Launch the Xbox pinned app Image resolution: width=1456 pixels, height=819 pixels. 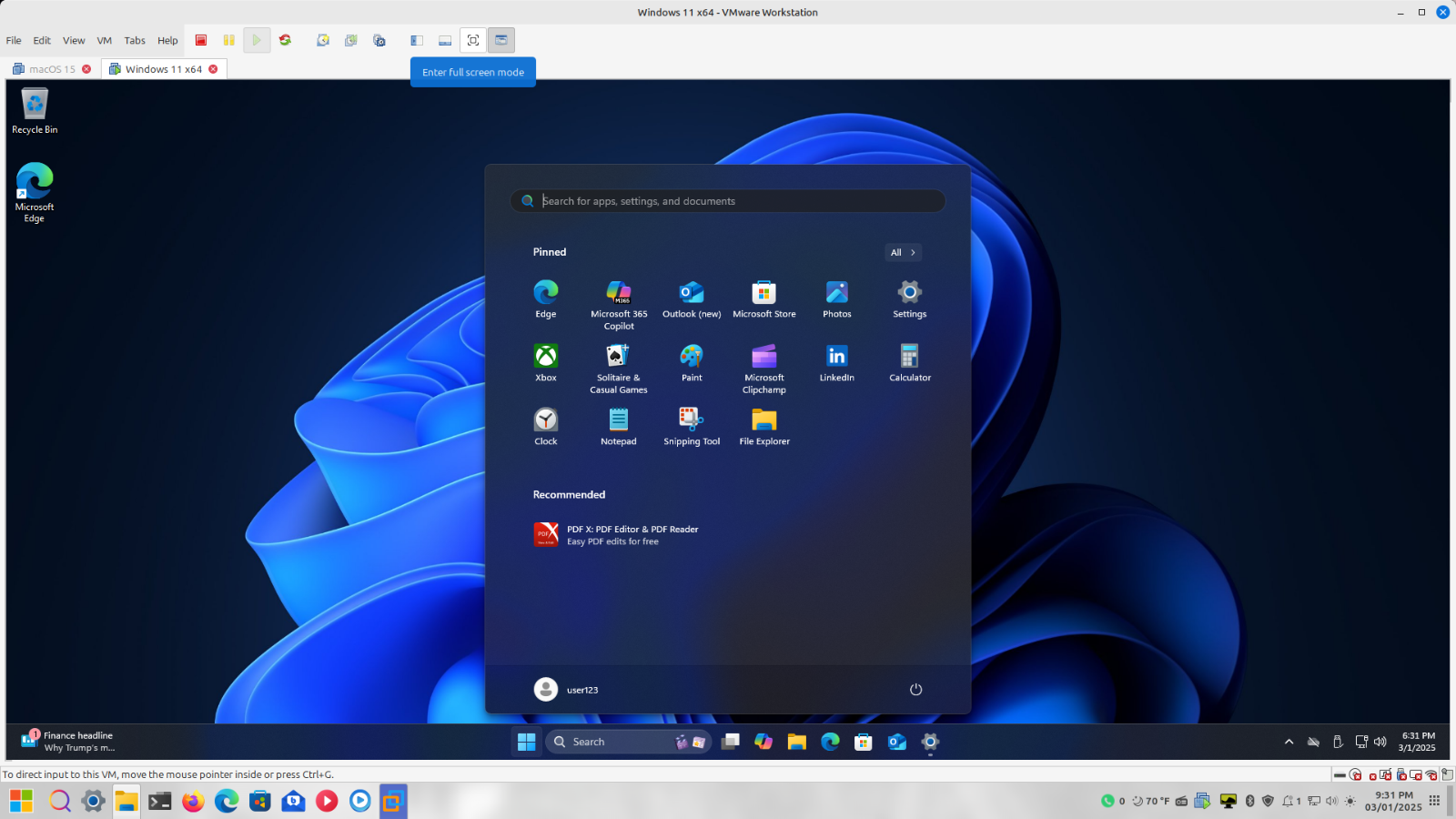pyautogui.click(x=546, y=363)
